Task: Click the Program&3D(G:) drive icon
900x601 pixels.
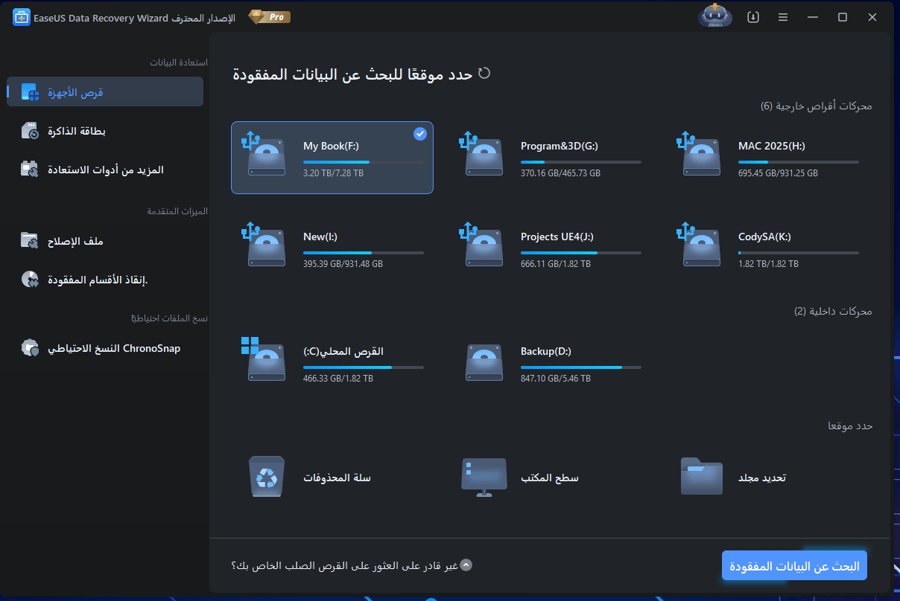Action: (483, 155)
